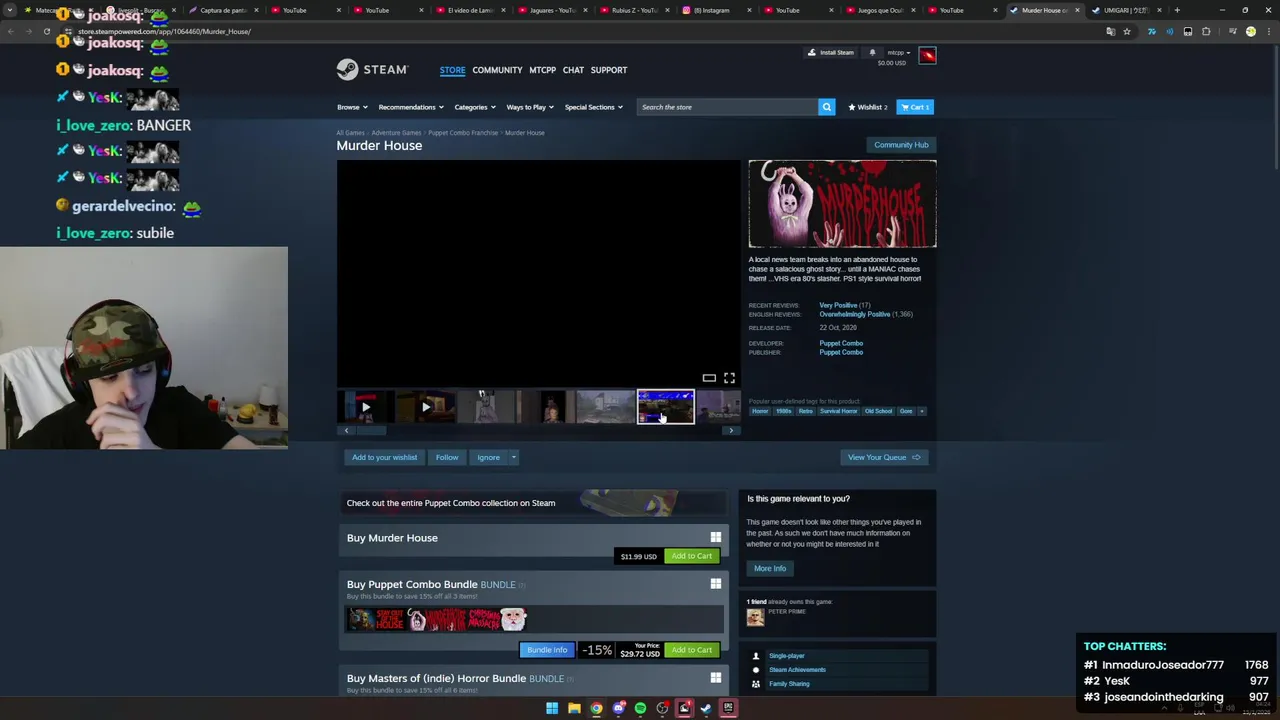Open the dropdown arrow beside Ignore
This screenshot has height=720, width=1280.
pos(514,457)
